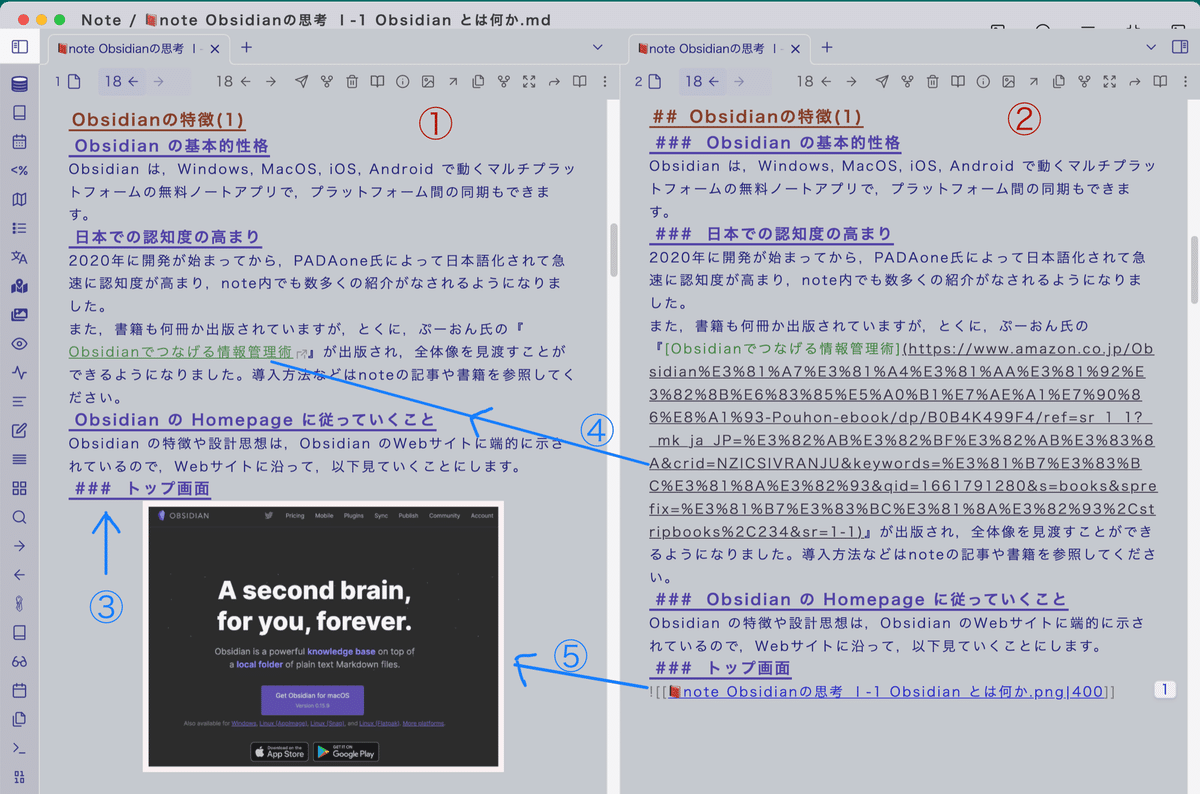
Task: Expand the tab list chevron in right pane
Action: tap(1150, 47)
